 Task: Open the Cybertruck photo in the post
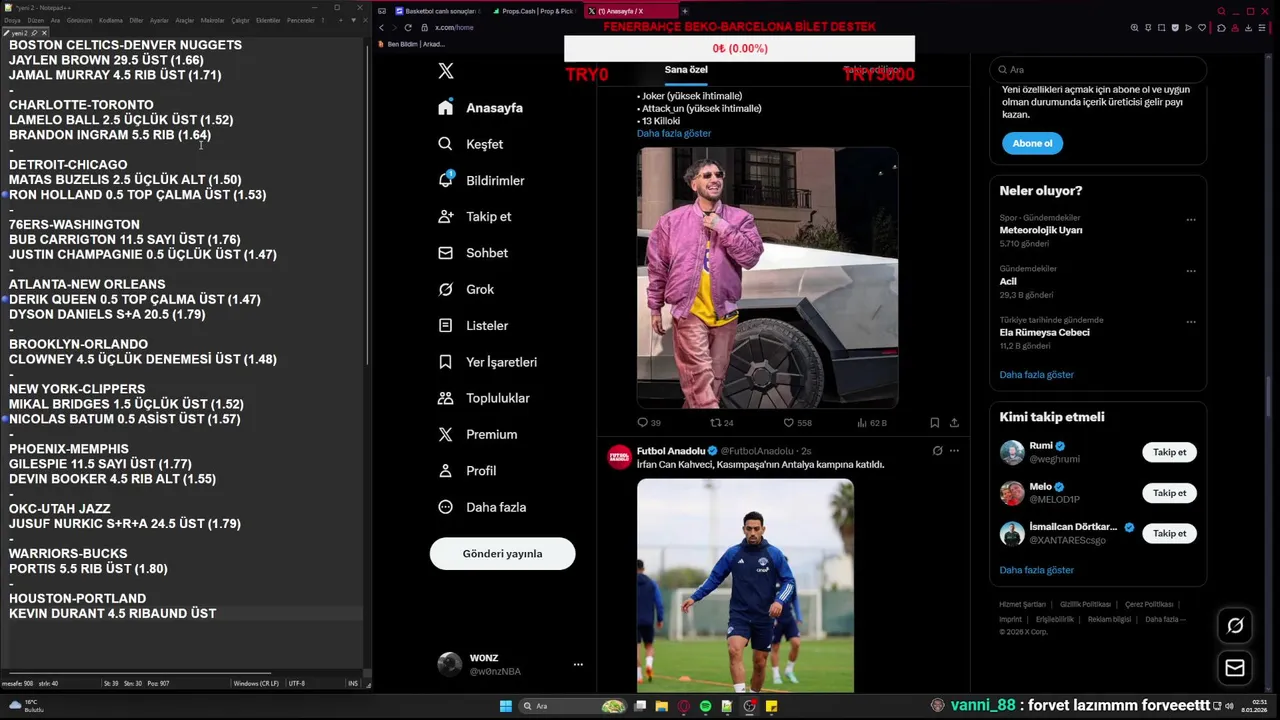[767, 278]
